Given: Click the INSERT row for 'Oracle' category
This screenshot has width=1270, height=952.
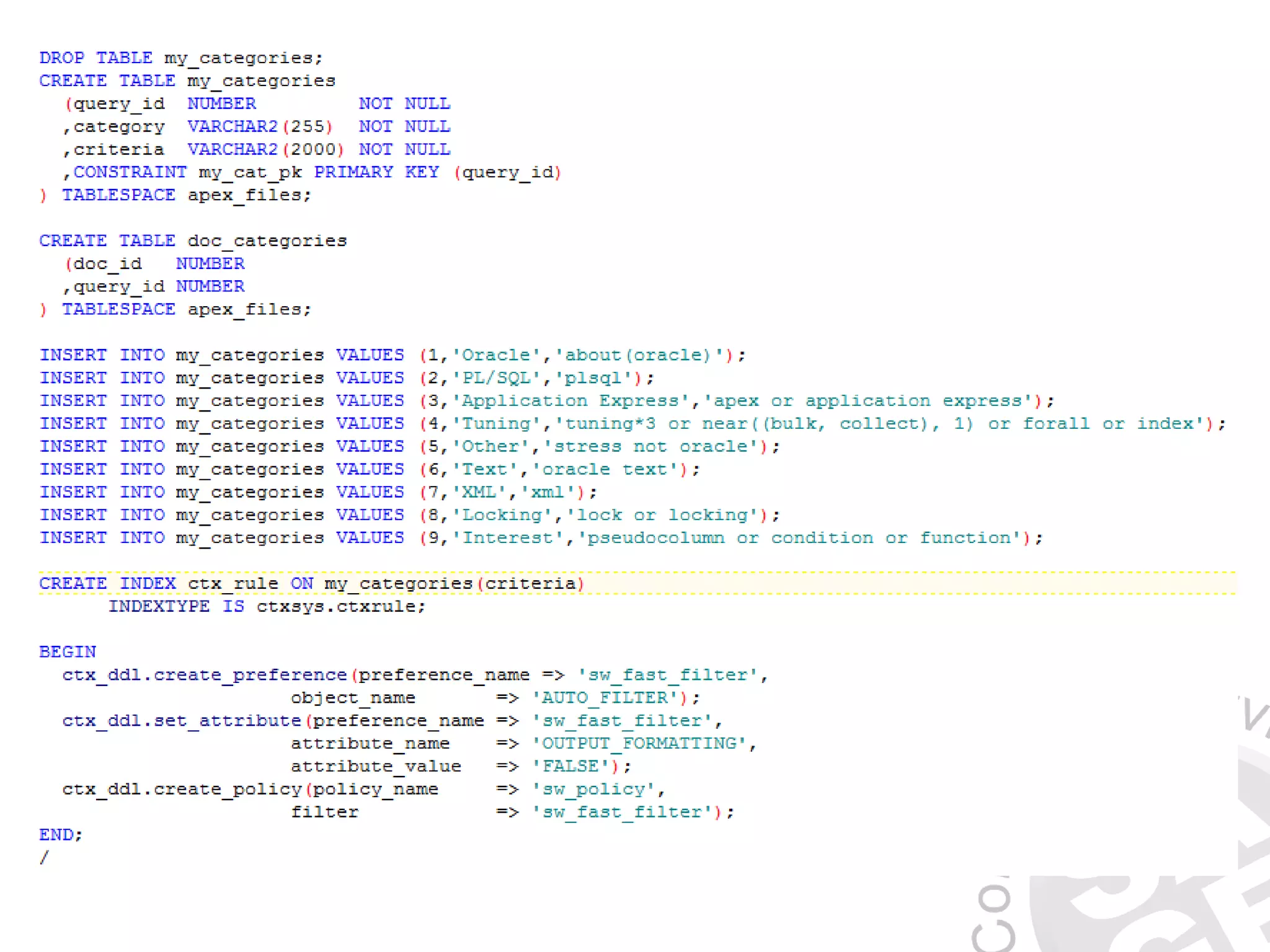Looking at the screenshot, I should click(x=392, y=355).
